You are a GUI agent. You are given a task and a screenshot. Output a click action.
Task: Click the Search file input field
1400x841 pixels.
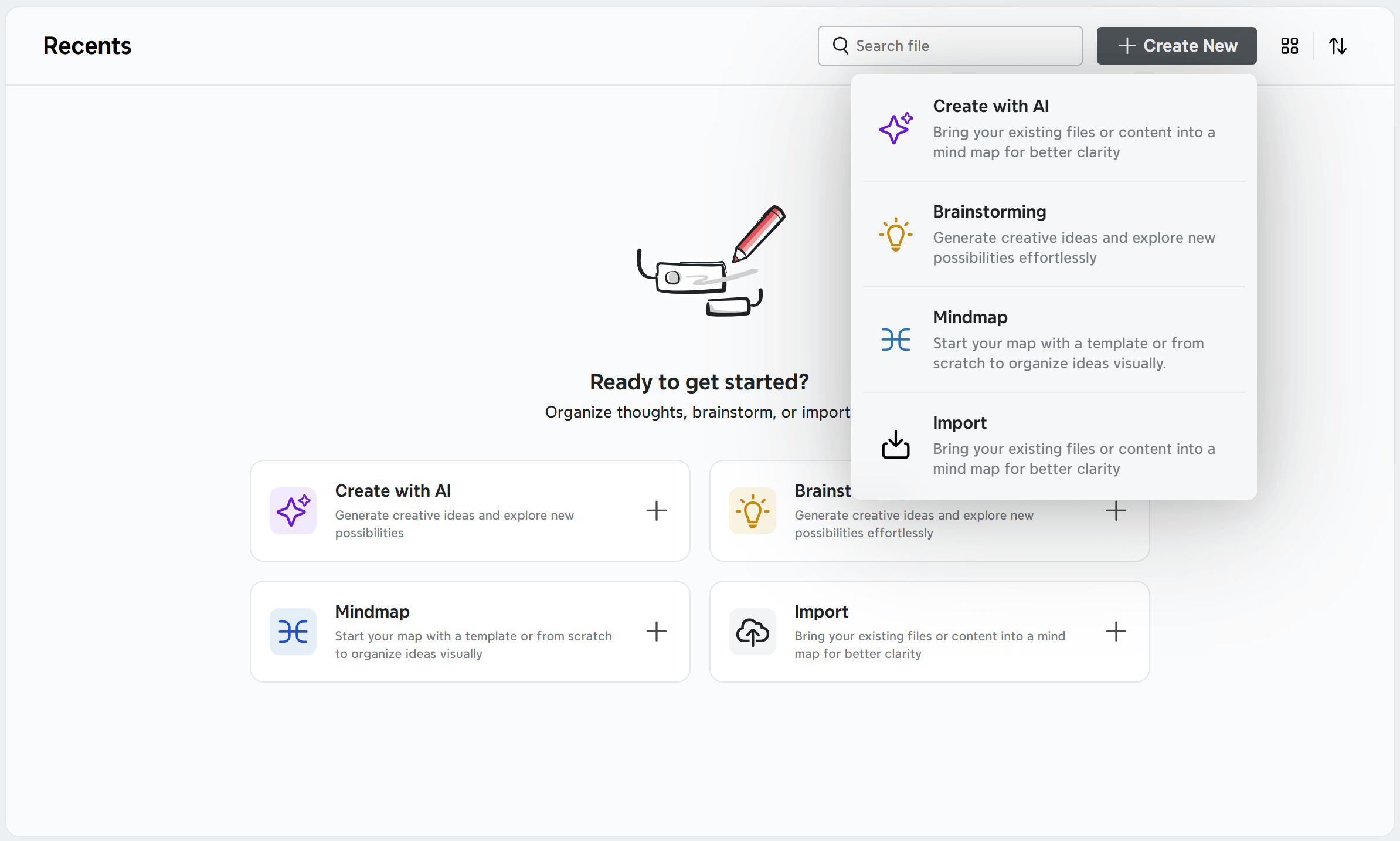950,45
